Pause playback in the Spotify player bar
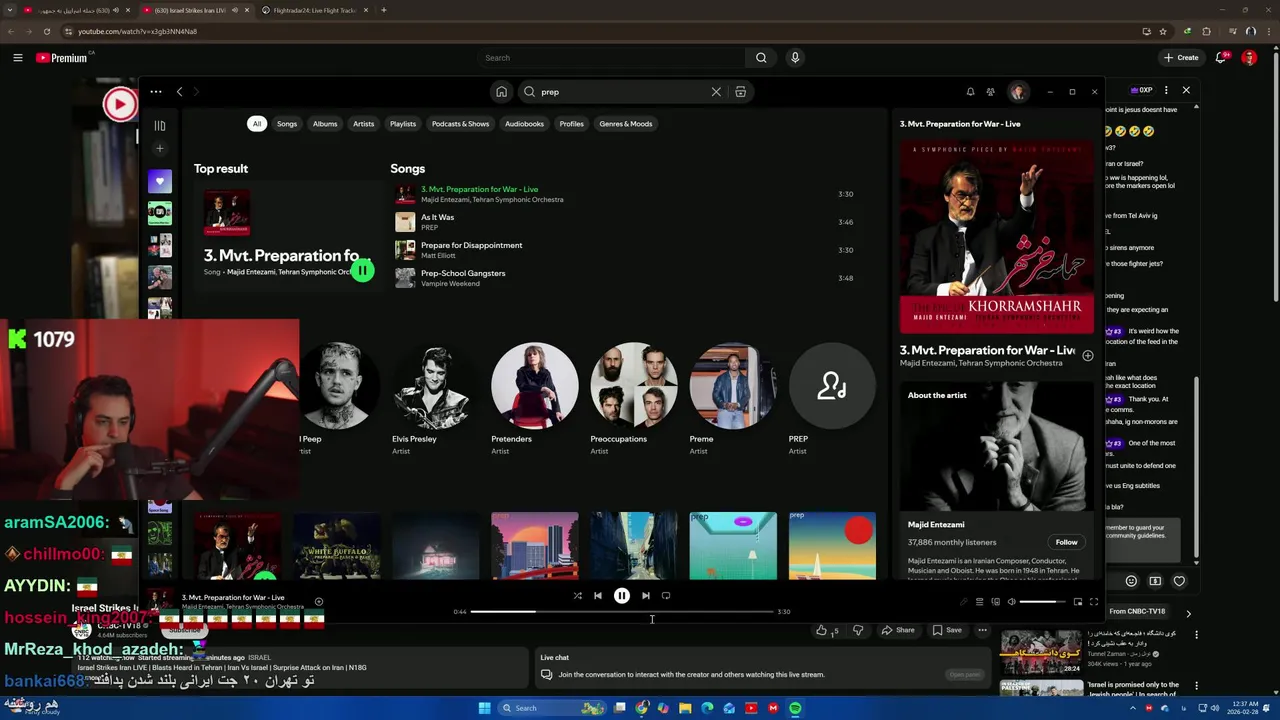The height and width of the screenshot is (720, 1280). (621, 596)
